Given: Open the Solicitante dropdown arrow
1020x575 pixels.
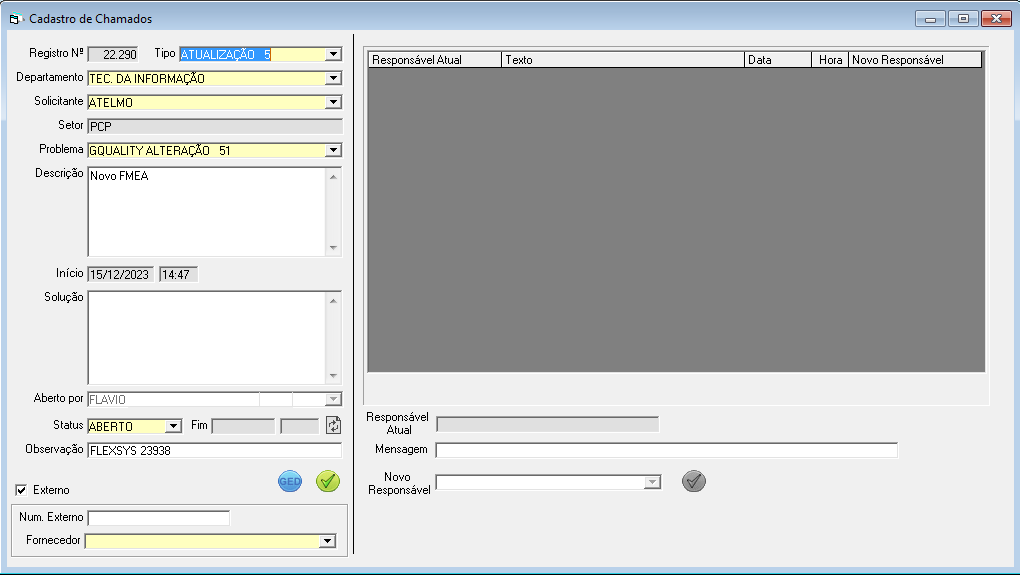Looking at the screenshot, I should click(333, 102).
